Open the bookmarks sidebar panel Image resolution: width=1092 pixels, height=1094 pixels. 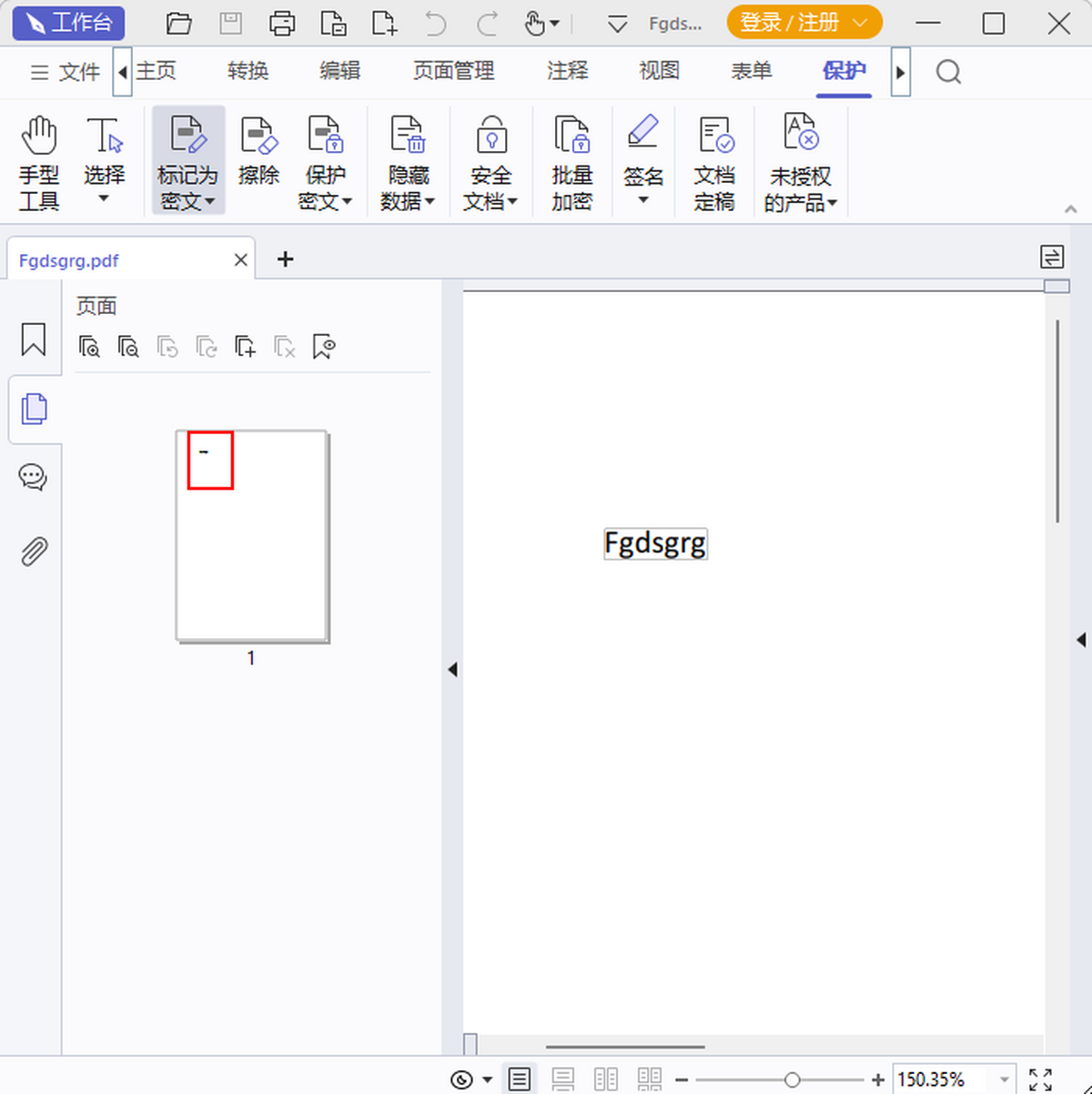coord(33,339)
